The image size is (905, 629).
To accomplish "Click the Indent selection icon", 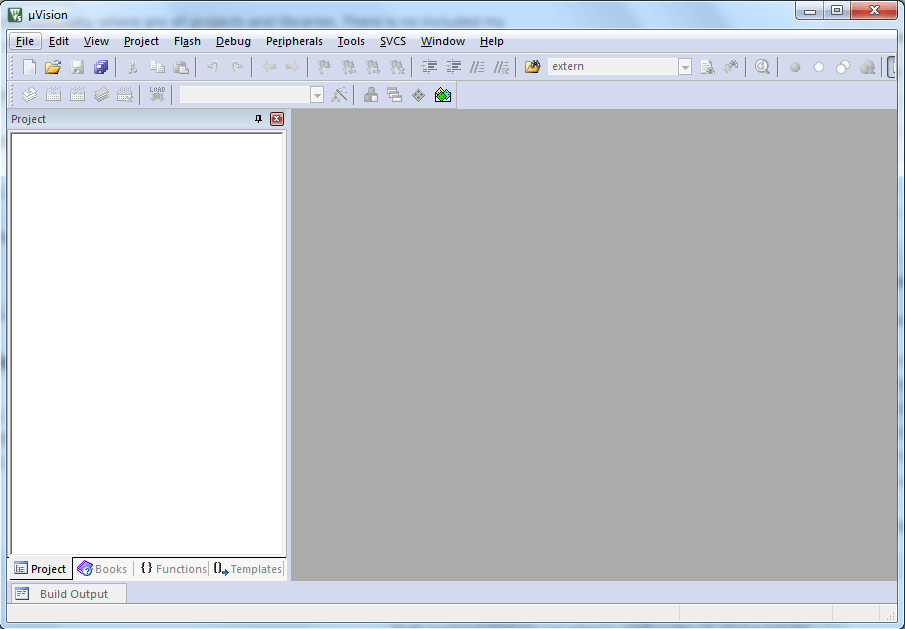I will tap(429, 67).
